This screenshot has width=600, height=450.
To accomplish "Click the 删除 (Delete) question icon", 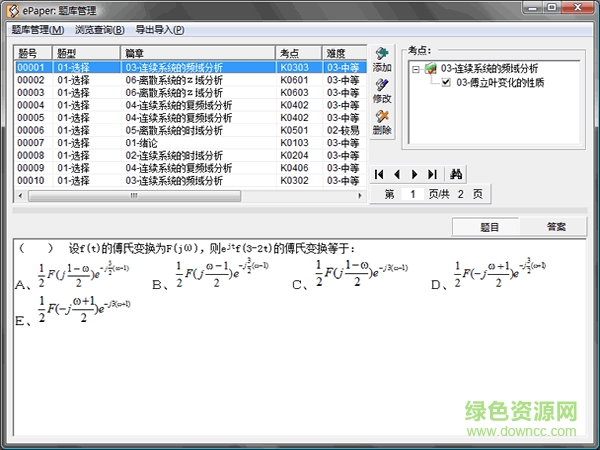I will pos(381,122).
